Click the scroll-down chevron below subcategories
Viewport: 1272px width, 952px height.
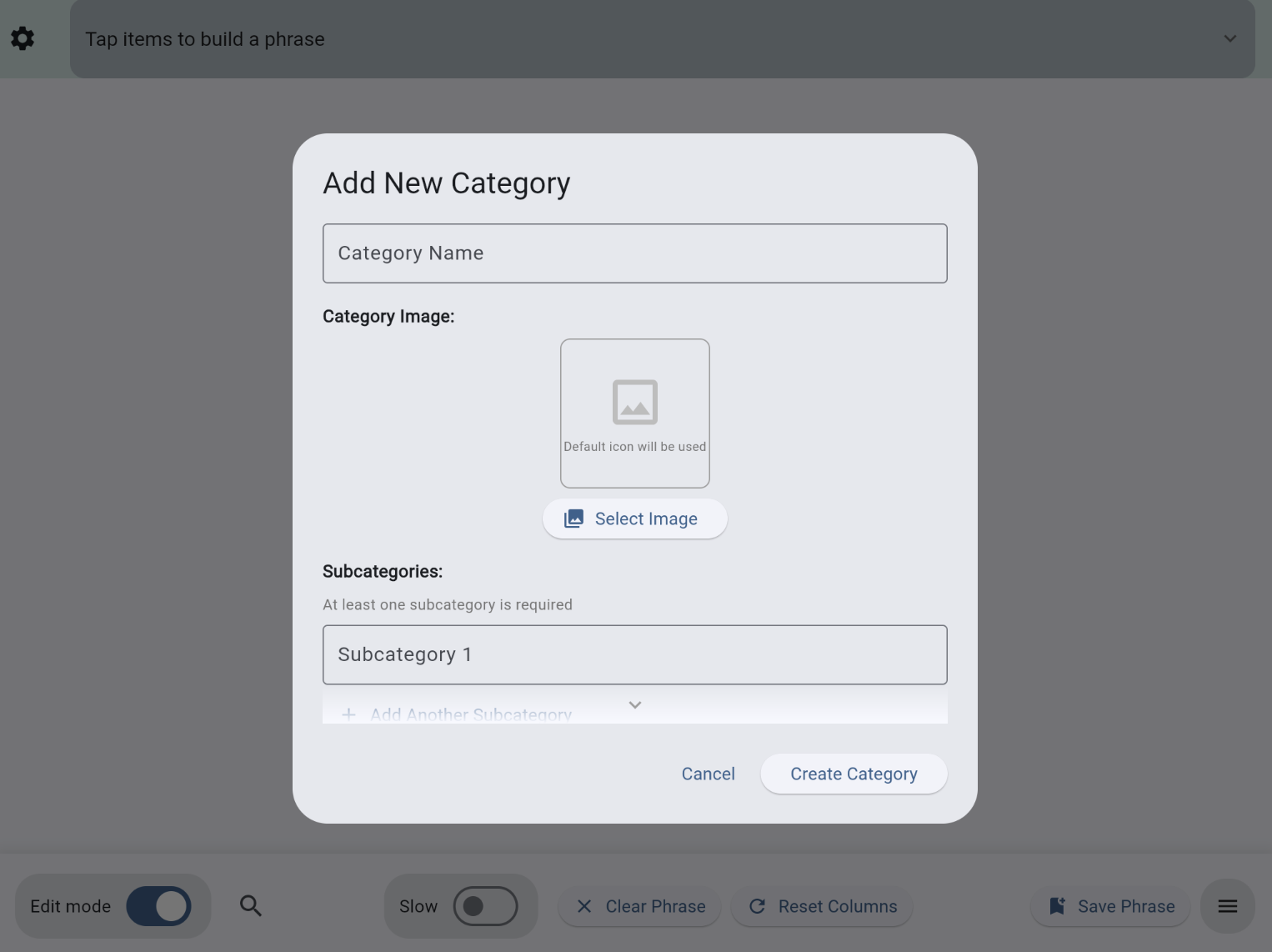coord(635,704)
